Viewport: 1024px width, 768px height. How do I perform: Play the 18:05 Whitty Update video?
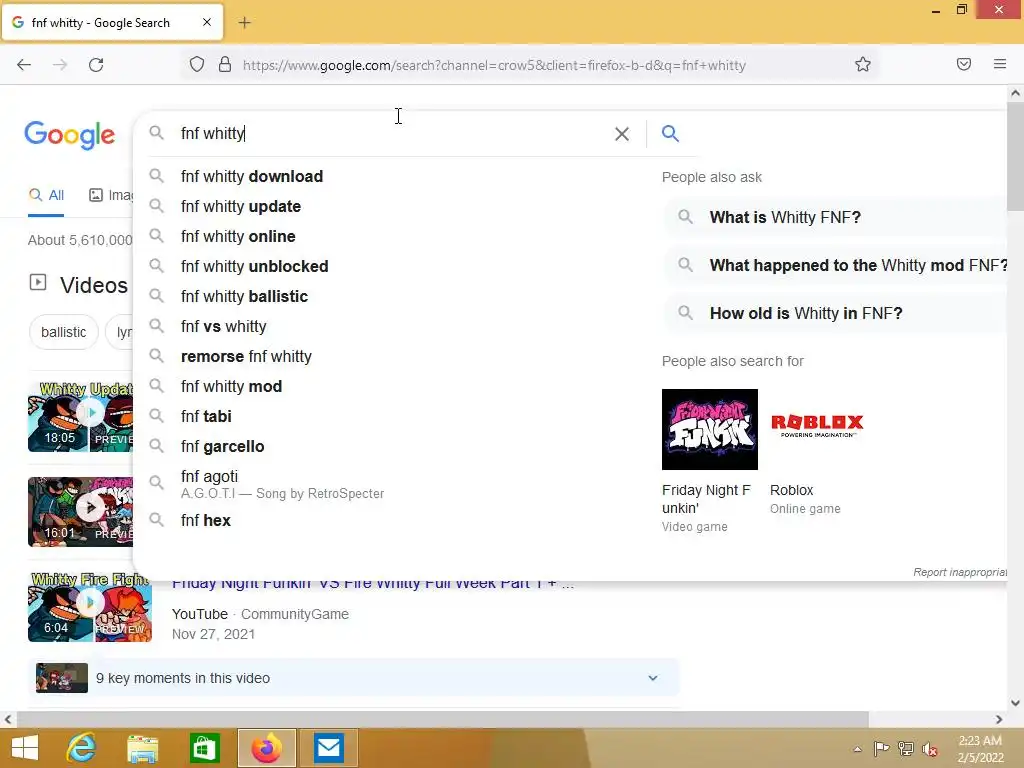(x=80, y=416)
